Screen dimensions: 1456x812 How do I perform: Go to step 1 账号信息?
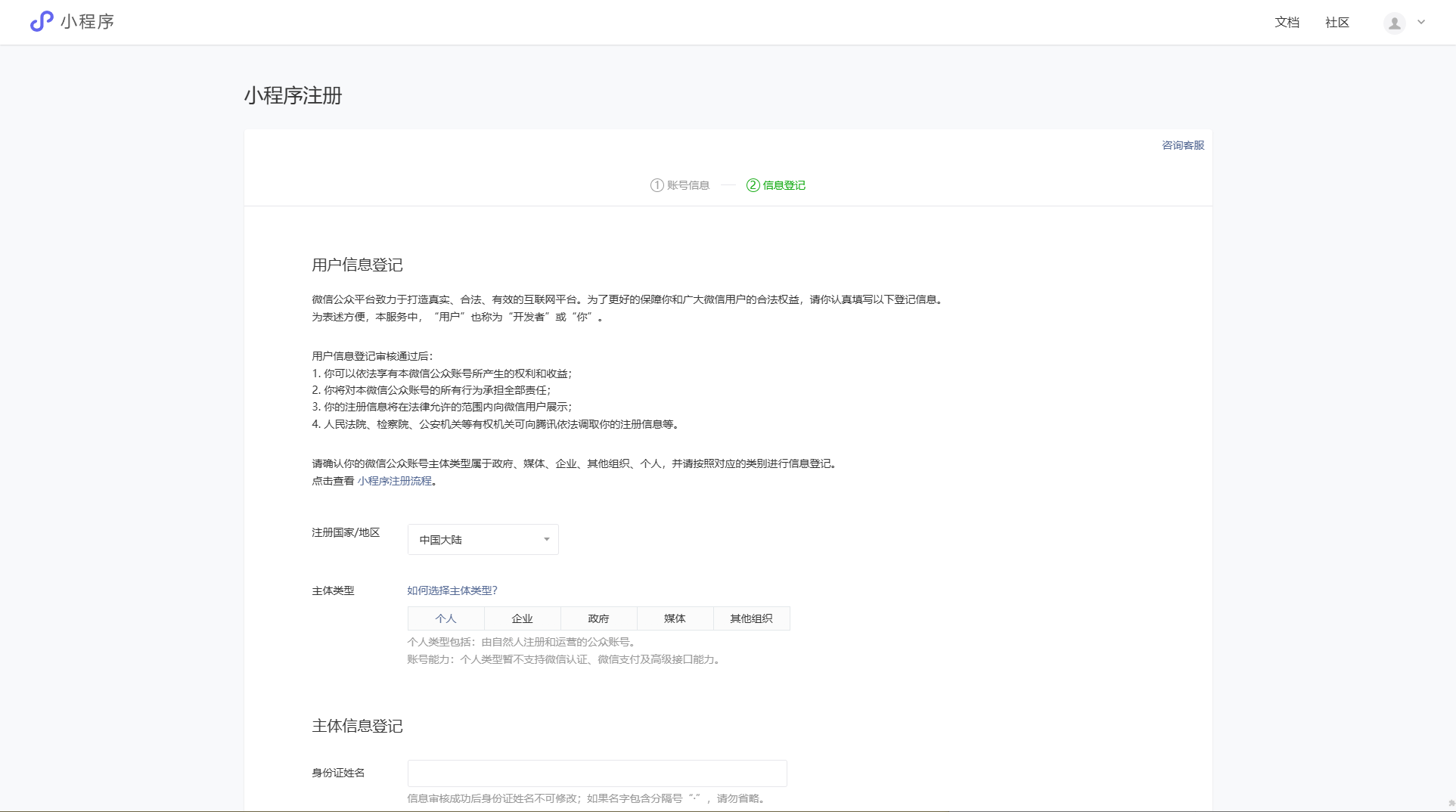pyautogui.click(x=680, y=185)
